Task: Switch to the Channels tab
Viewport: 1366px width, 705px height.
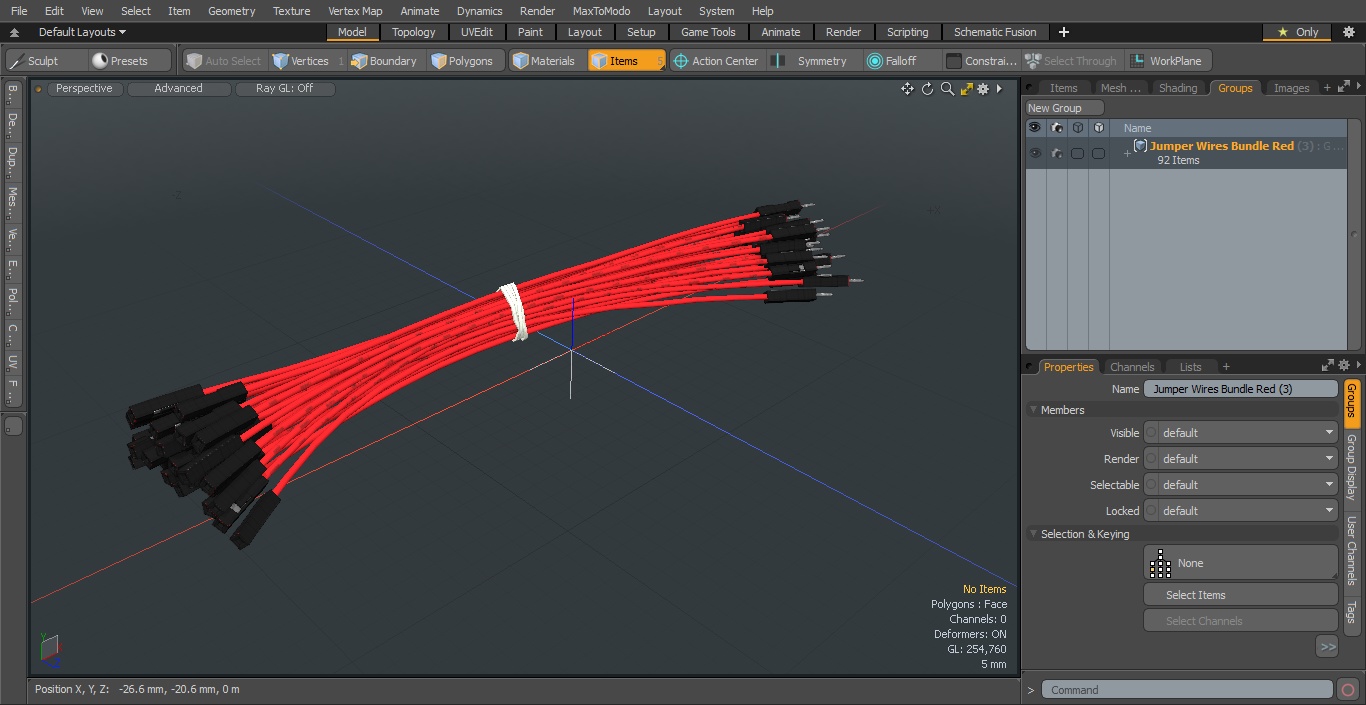Action: coord(1132,367)
